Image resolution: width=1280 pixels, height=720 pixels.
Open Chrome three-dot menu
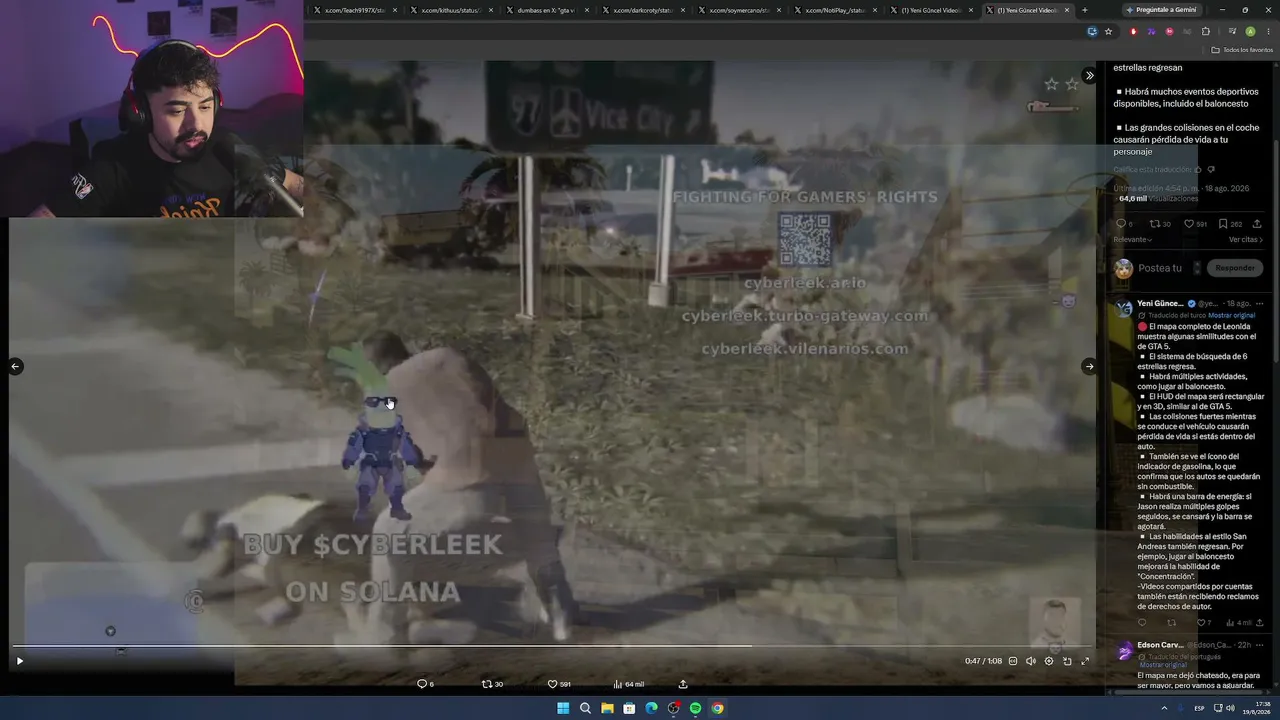pos(1267,31)
